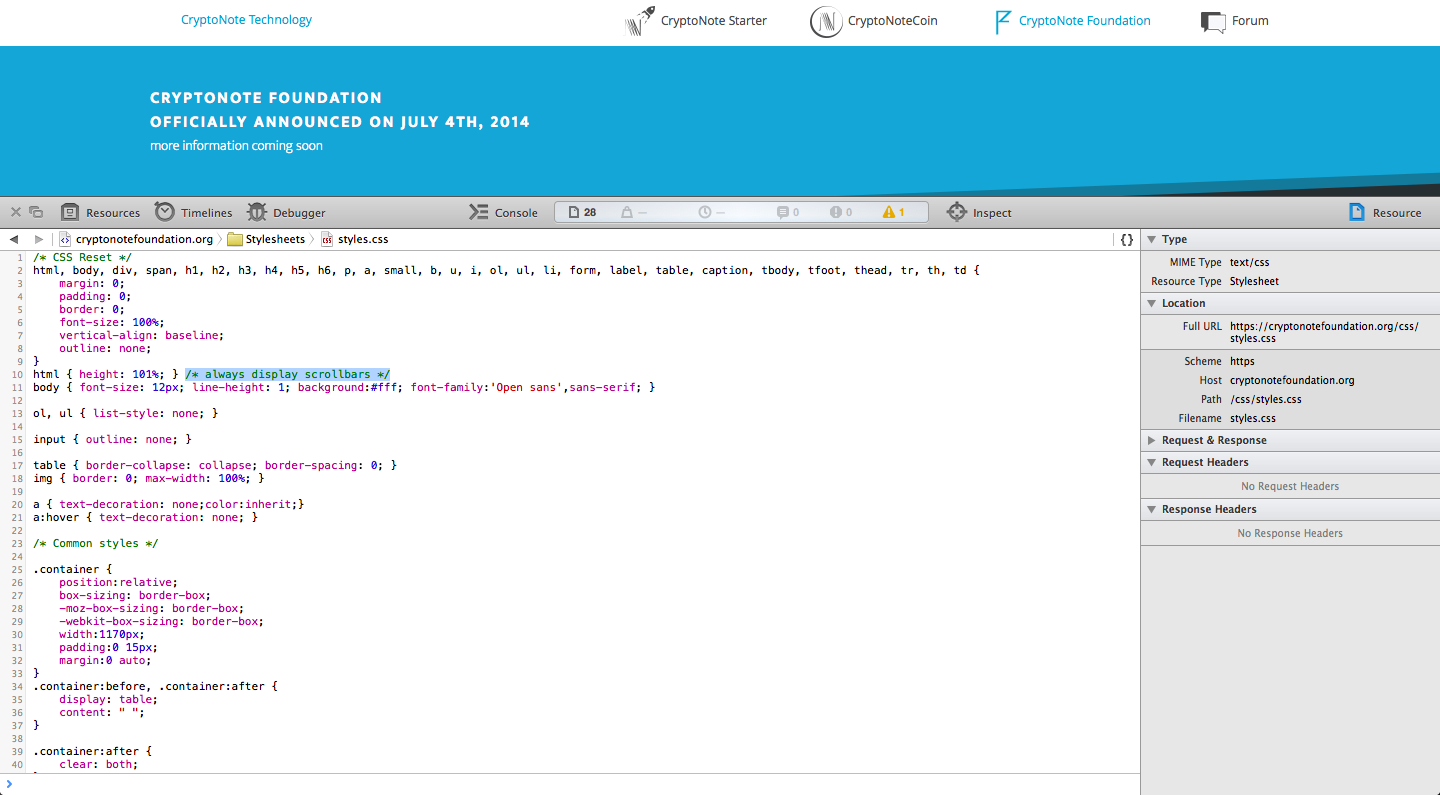The image size is (1440, 795).
Task: Open the Forum link
Action: tap(1251, 20)
